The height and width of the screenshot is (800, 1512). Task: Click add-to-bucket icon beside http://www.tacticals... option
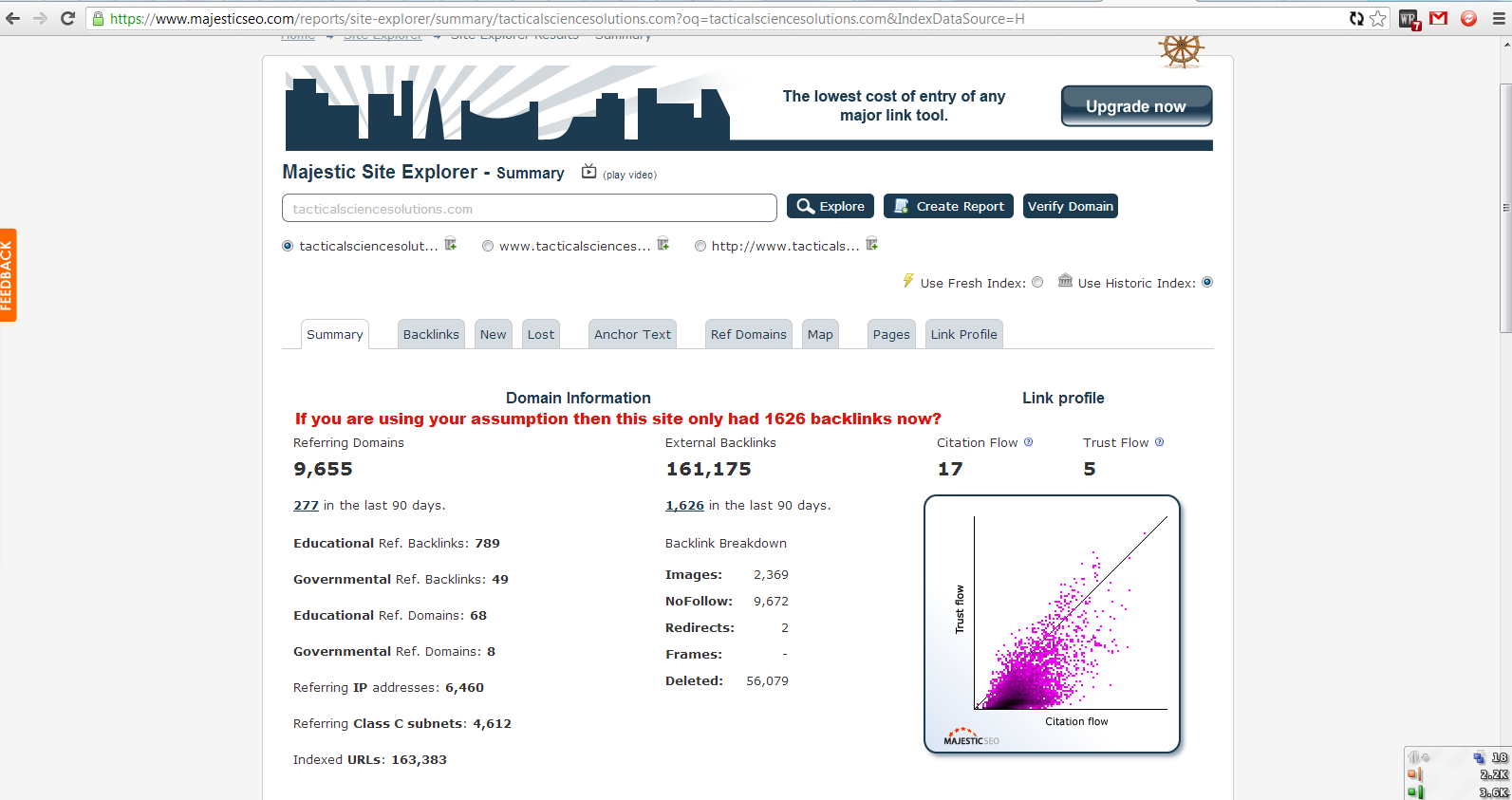click(x=871, y=245)
